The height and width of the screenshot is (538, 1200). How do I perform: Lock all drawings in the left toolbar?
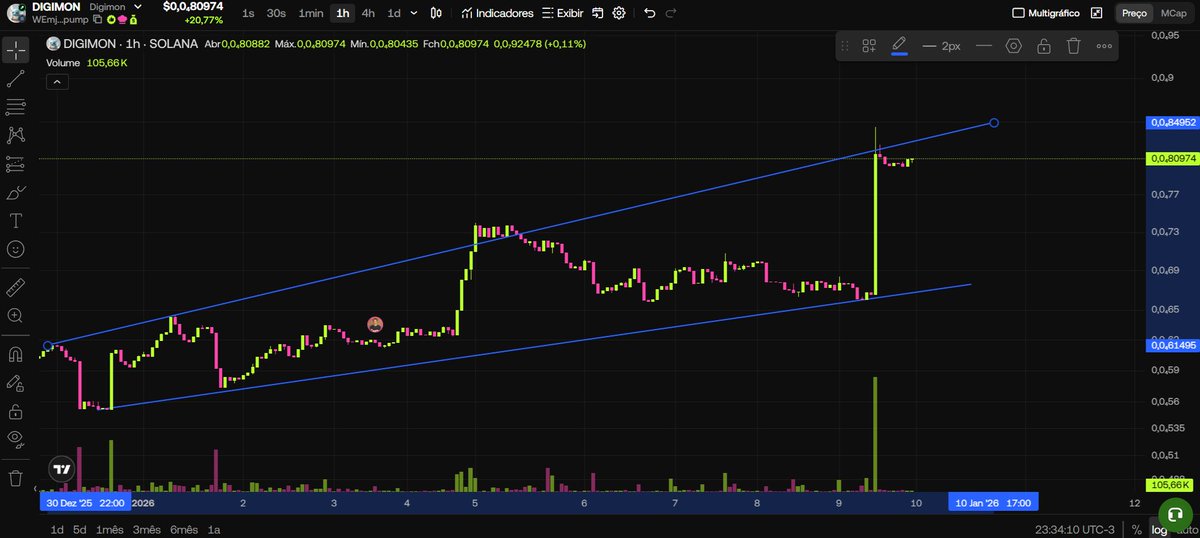coord(15,411)
